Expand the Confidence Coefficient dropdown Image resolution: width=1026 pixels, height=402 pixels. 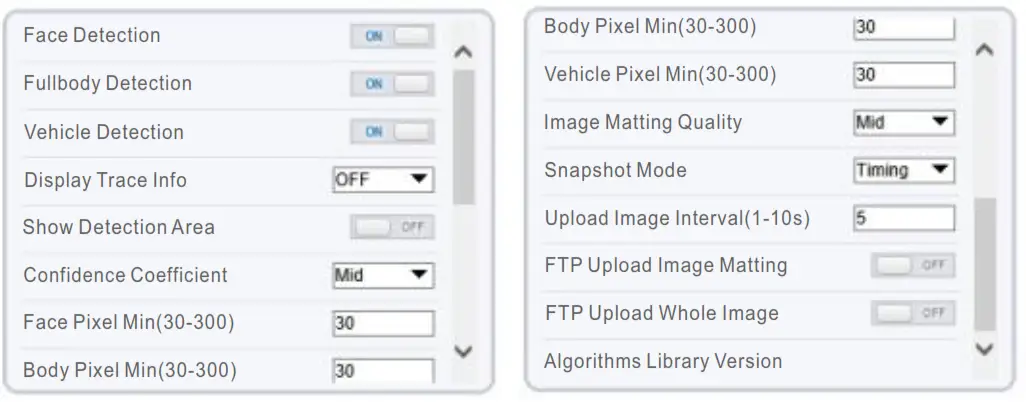[383, 275]
